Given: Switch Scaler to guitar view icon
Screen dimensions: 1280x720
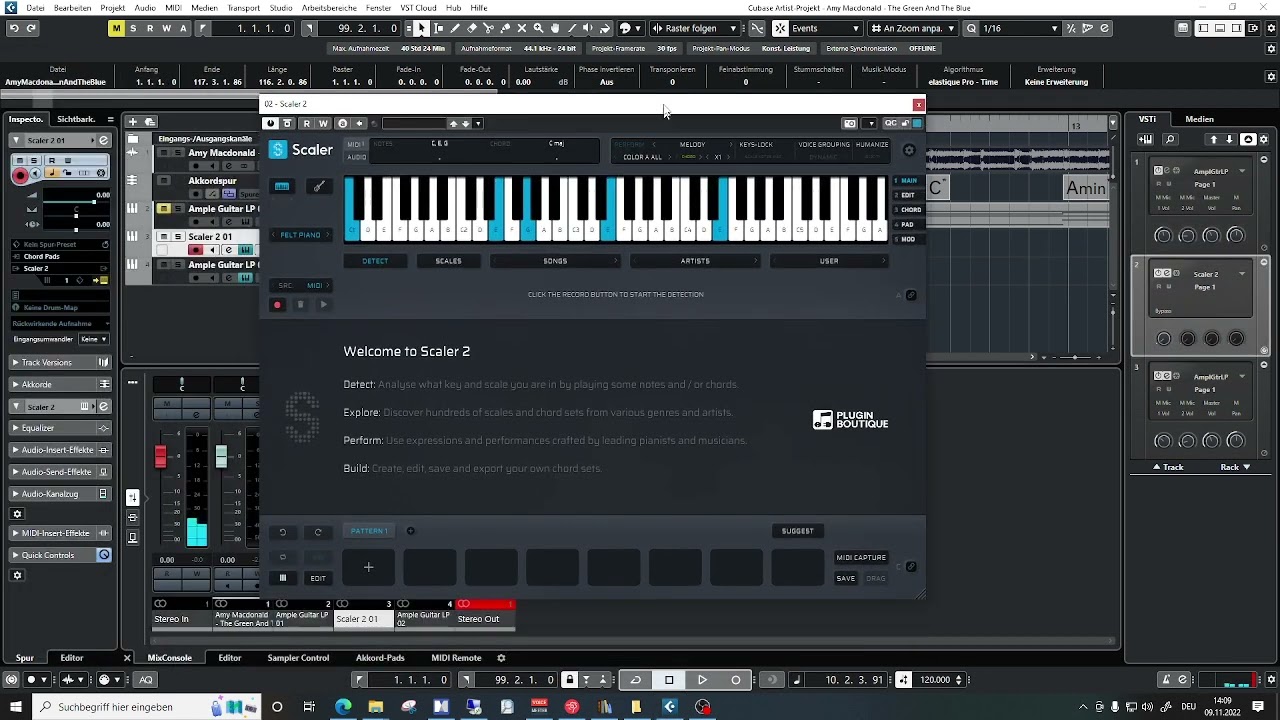Looking at the screenshot, I should click(319, 186).
